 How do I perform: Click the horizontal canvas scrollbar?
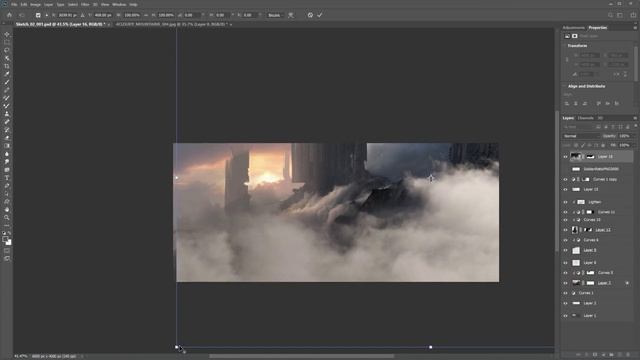(x=302, y=356)
